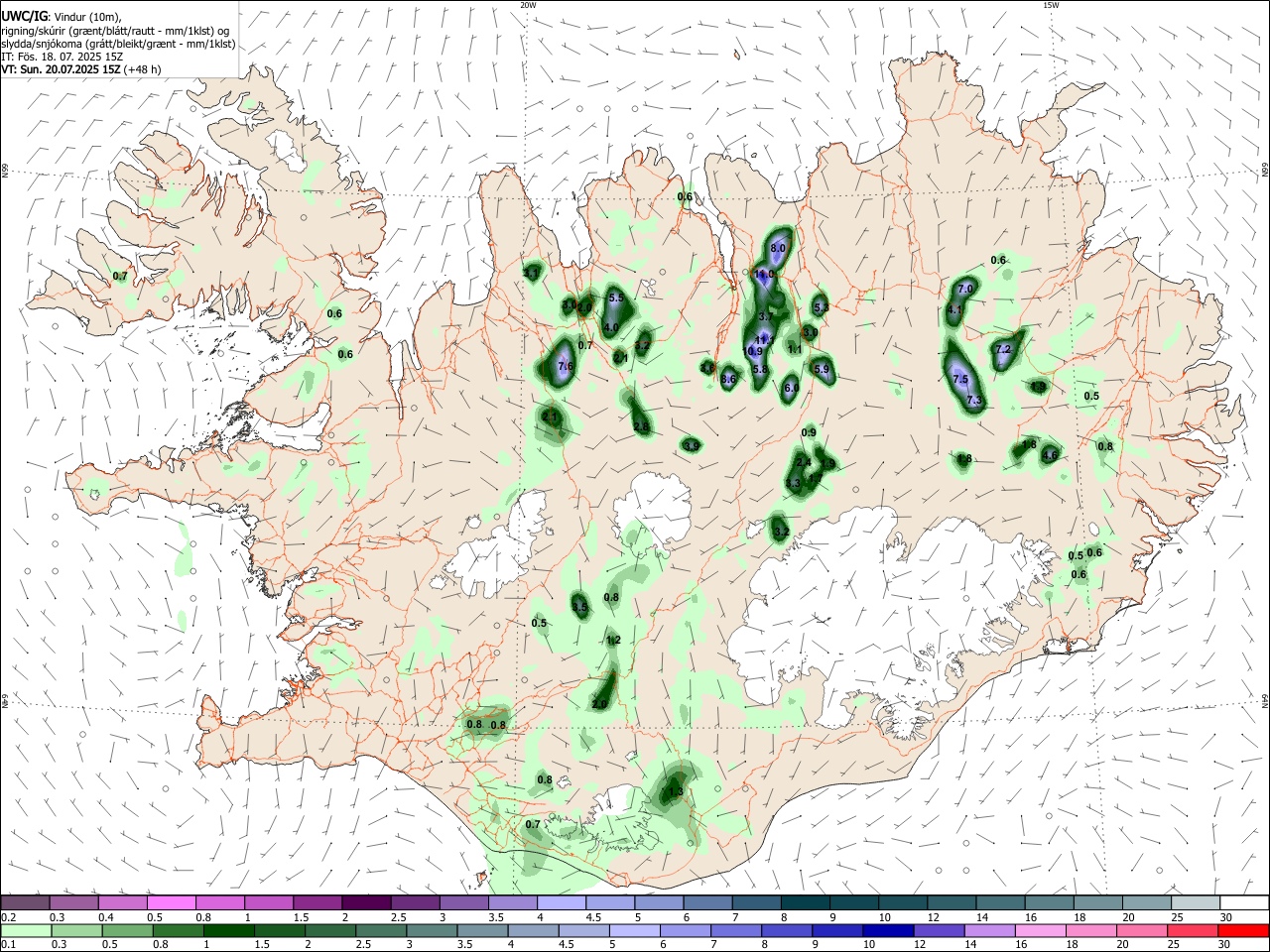The width and height of the screenshot is (1270, 952).
Task: Click the 3.9 precipitation value on map
Action: pyautogui.click(x=693, y=446)
